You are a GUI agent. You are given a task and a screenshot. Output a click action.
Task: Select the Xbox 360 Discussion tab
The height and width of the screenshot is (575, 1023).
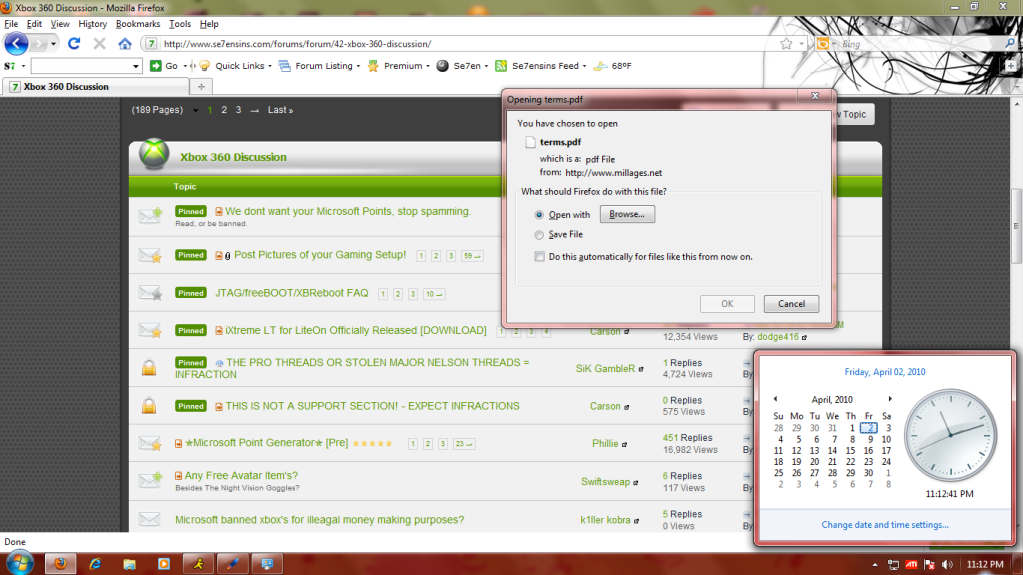point(96,86)
